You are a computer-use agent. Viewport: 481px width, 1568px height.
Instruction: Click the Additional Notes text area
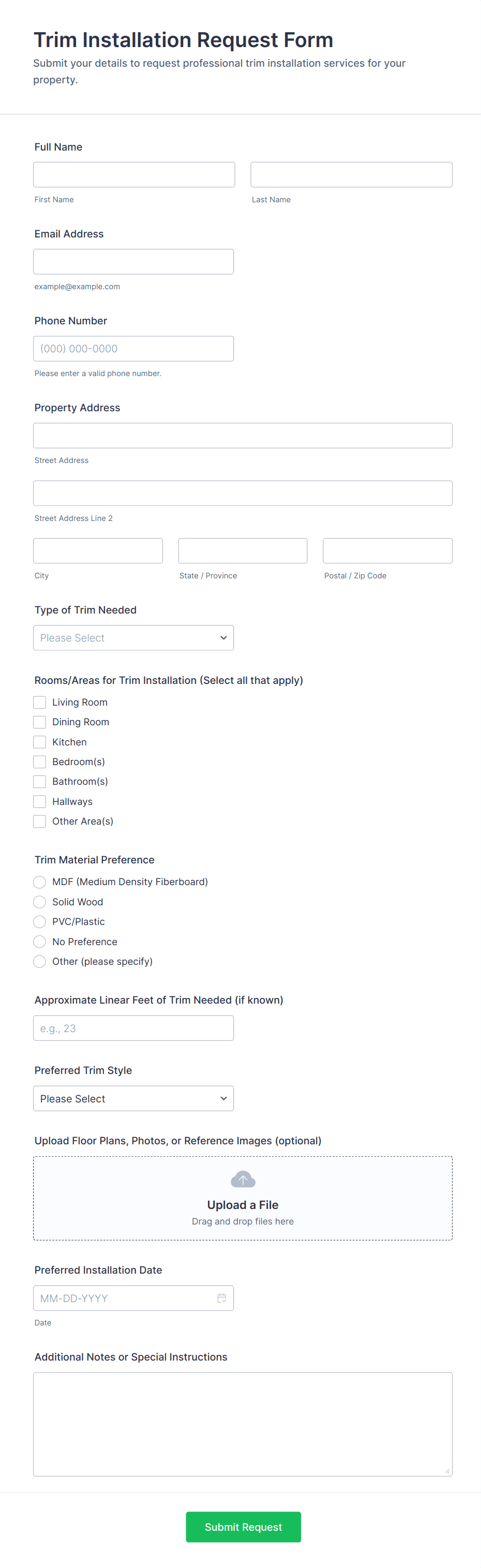pyautogui.click(x=243, y=1424)
